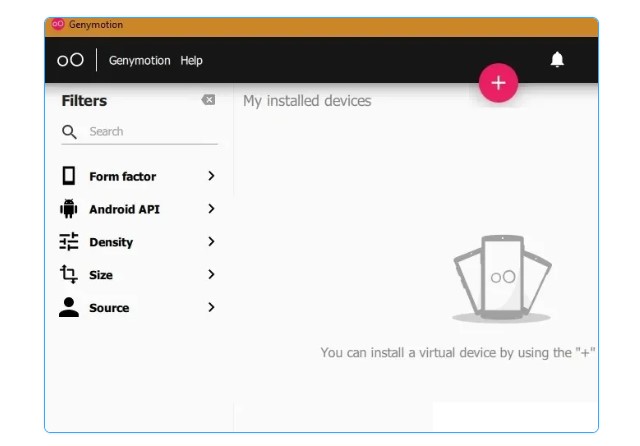Focus the filter Search field
The width and height of the screenshot is (640, 446).
click(x=140, y=132)
